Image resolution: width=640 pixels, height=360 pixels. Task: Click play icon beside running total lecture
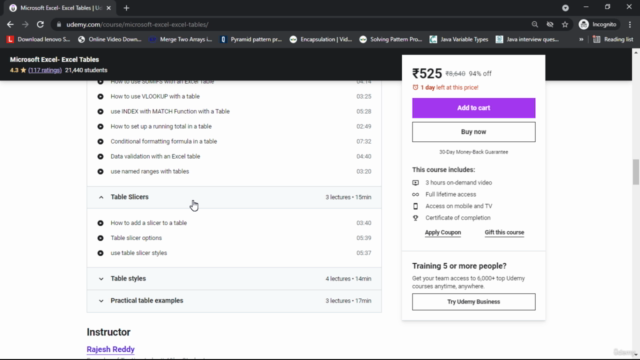point(100,127)
